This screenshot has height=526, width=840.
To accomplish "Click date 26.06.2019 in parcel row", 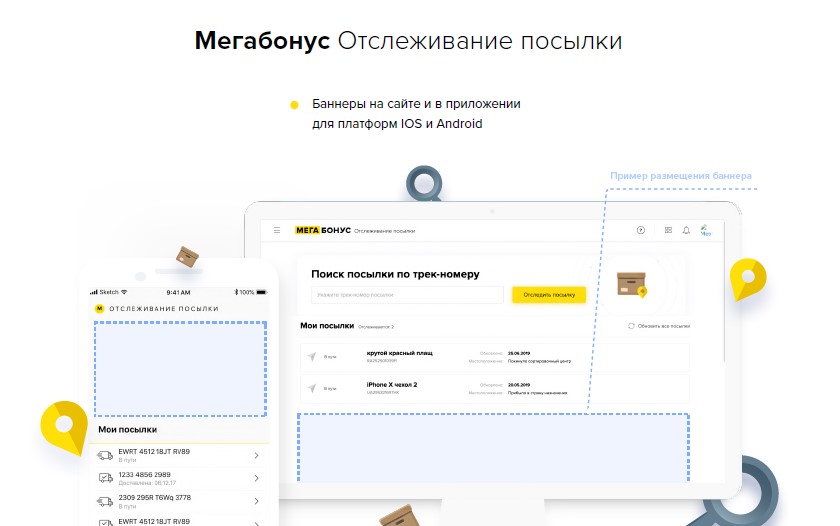I will pos(519,385).
